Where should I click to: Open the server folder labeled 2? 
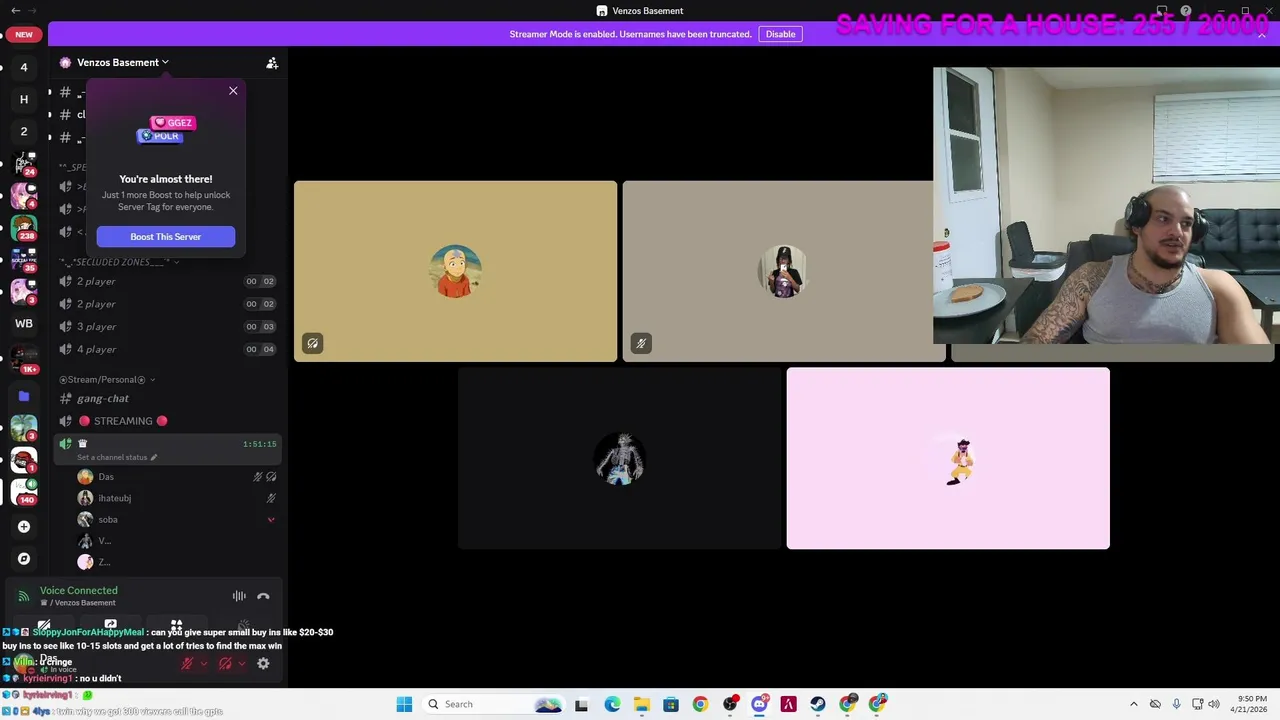click(x=24, y=131)
